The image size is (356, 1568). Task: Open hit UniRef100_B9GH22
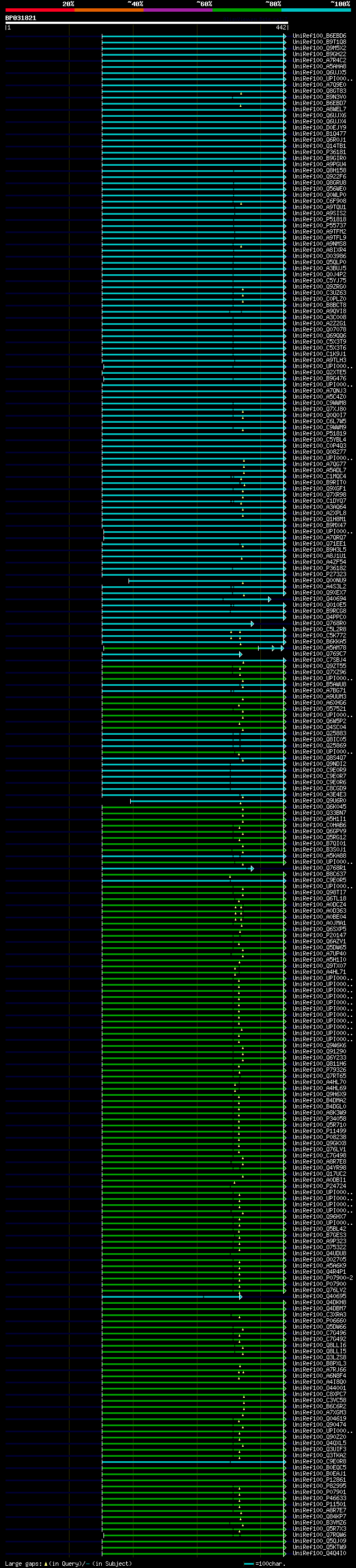[319, 54]
